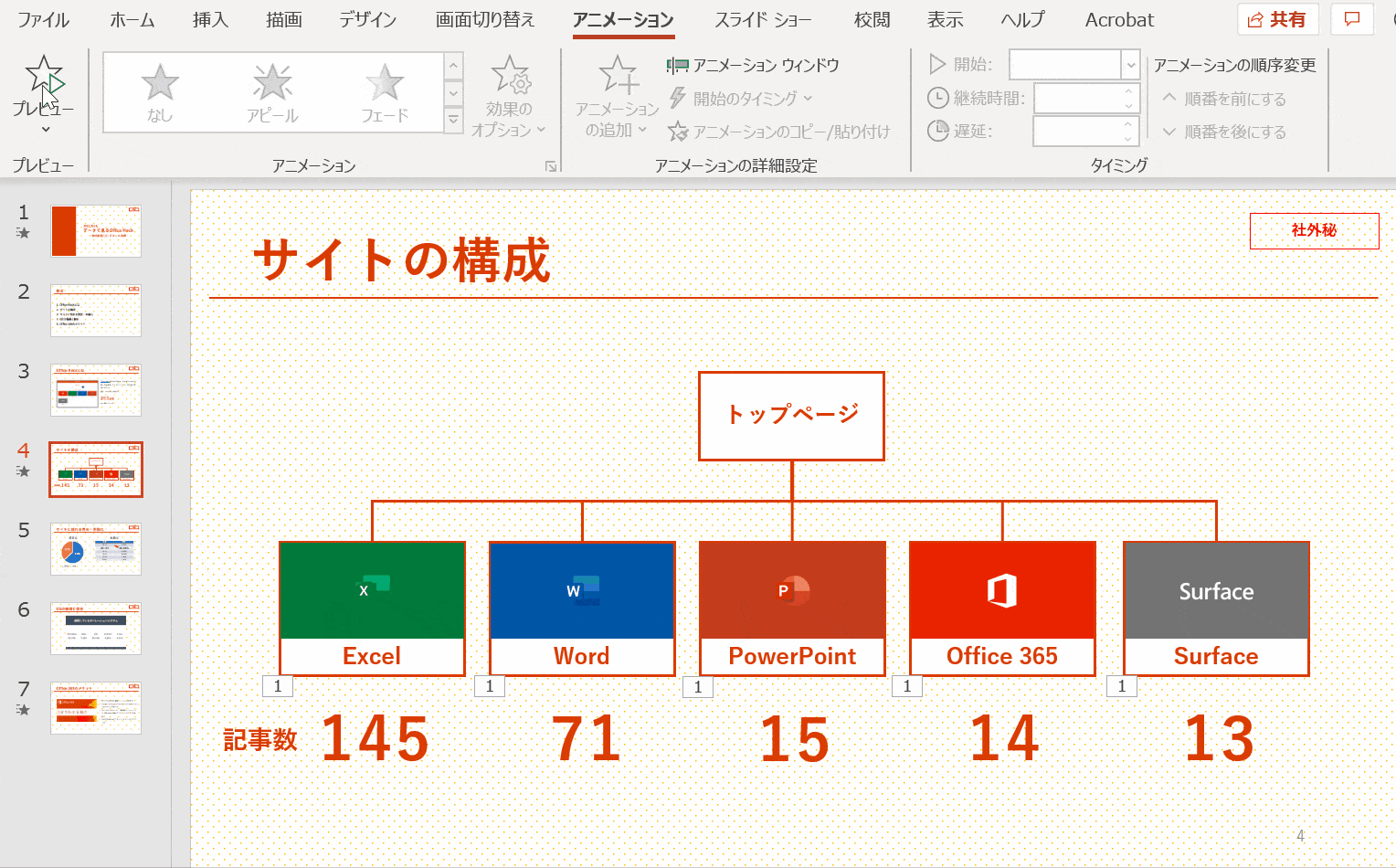Open the 校閲 tab
1396x868 pixels.
tap(872, 19)
